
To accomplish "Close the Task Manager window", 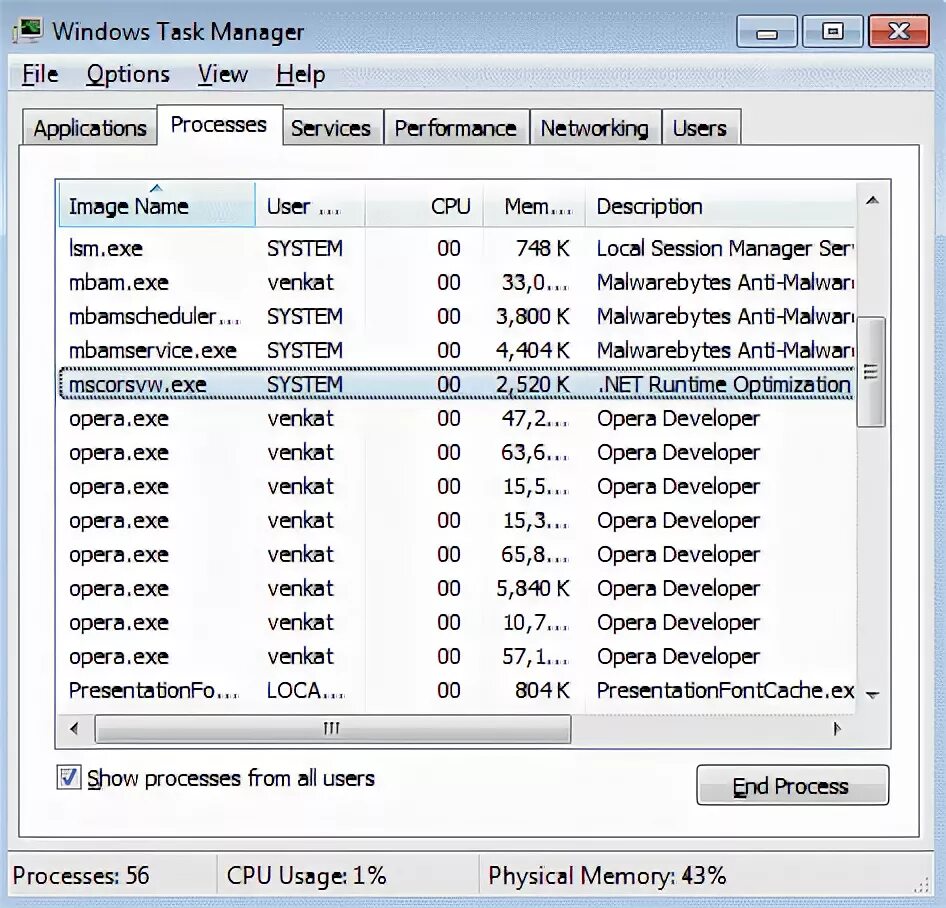I will pyautogui.click(x=898, y=31).
